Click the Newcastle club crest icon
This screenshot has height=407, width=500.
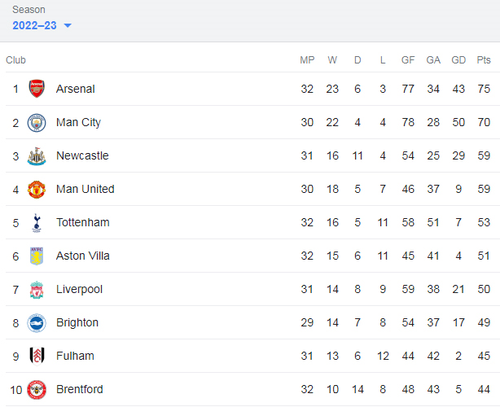tap(37, 156)
